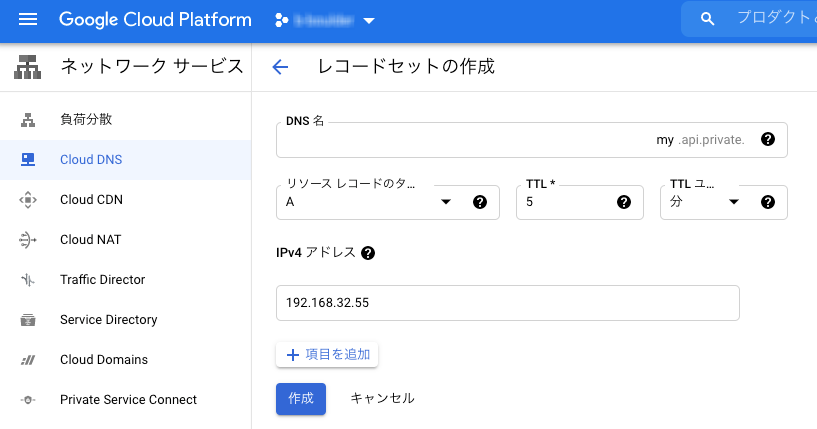Open the resource record type dropdown
This screenshot has height=429, width=817.
click(x=388, y=202)
